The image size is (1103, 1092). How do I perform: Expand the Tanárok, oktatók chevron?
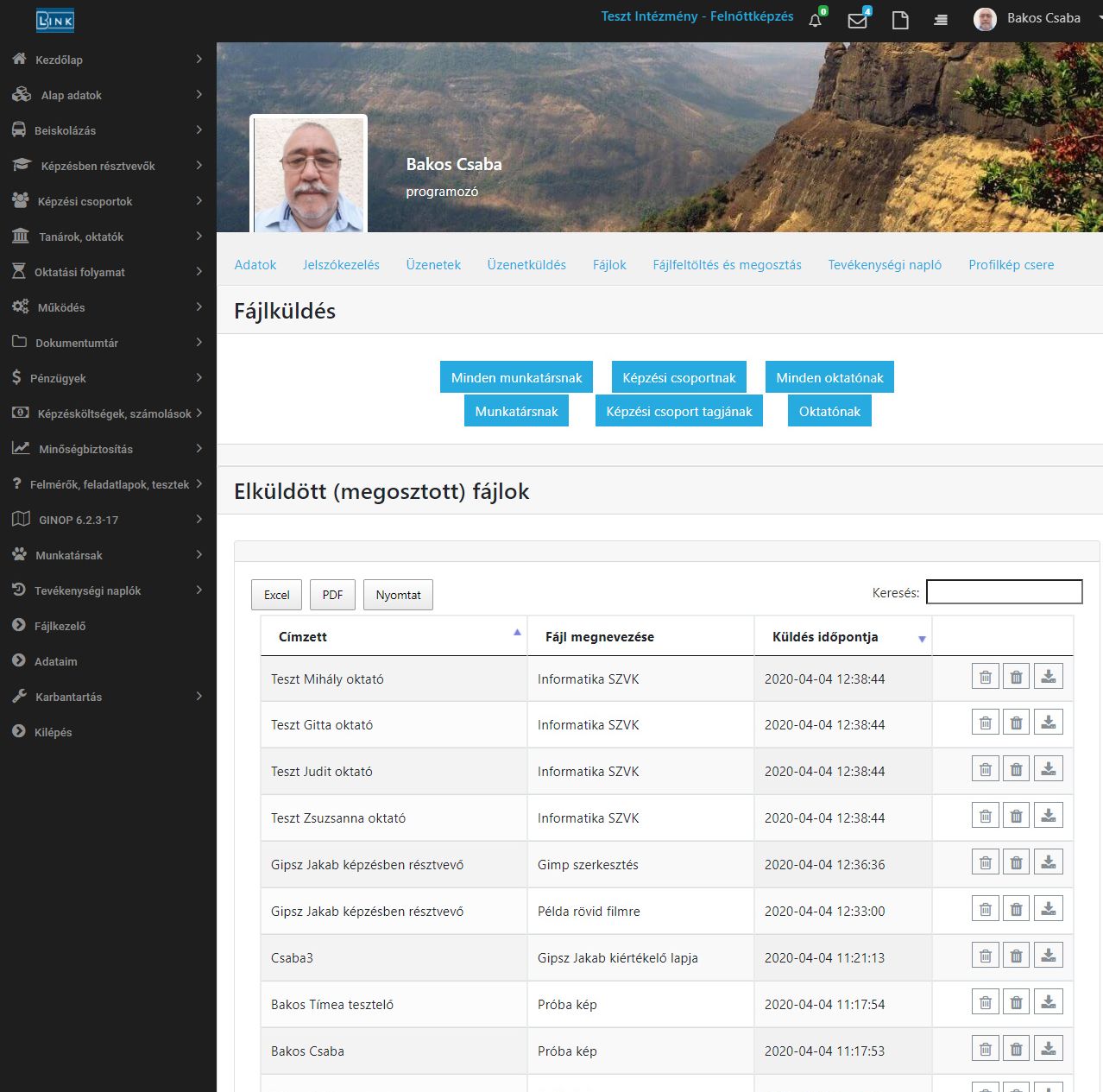[x=199, y=236]
